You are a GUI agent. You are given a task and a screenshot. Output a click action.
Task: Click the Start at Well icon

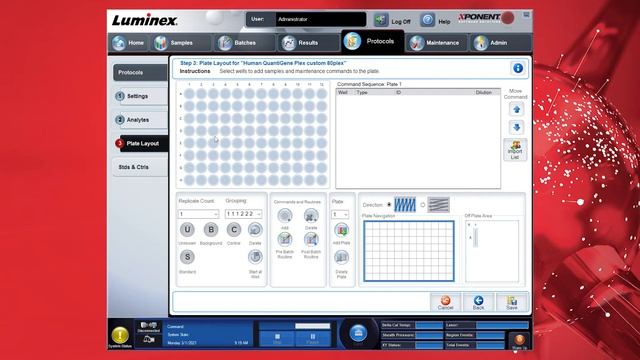tap(255, 257)
